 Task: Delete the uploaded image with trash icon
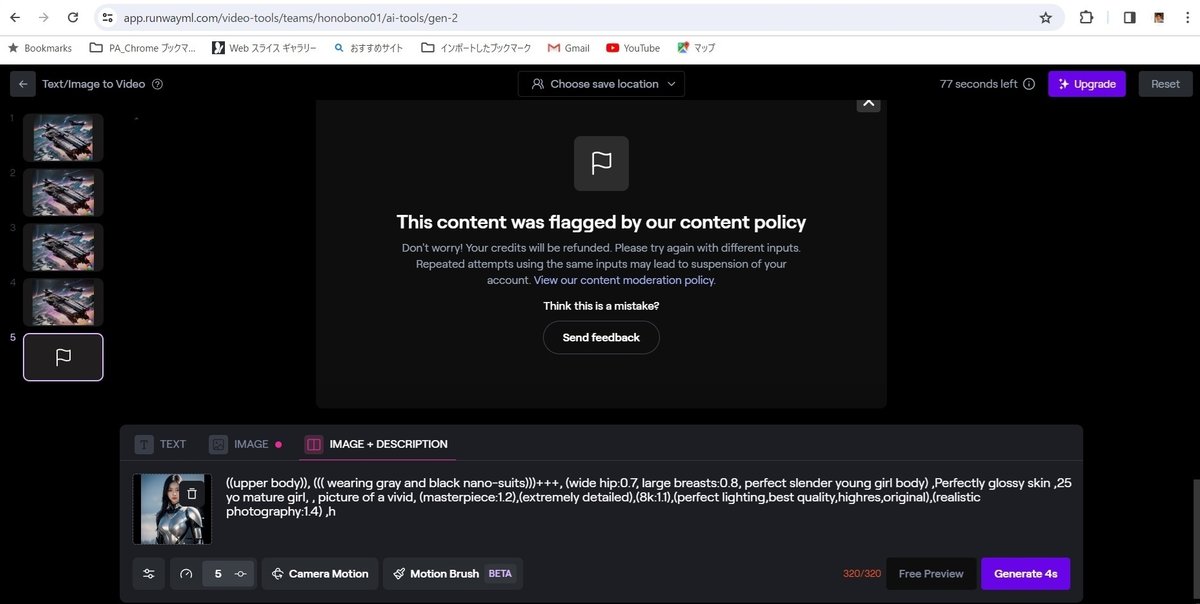192,493
